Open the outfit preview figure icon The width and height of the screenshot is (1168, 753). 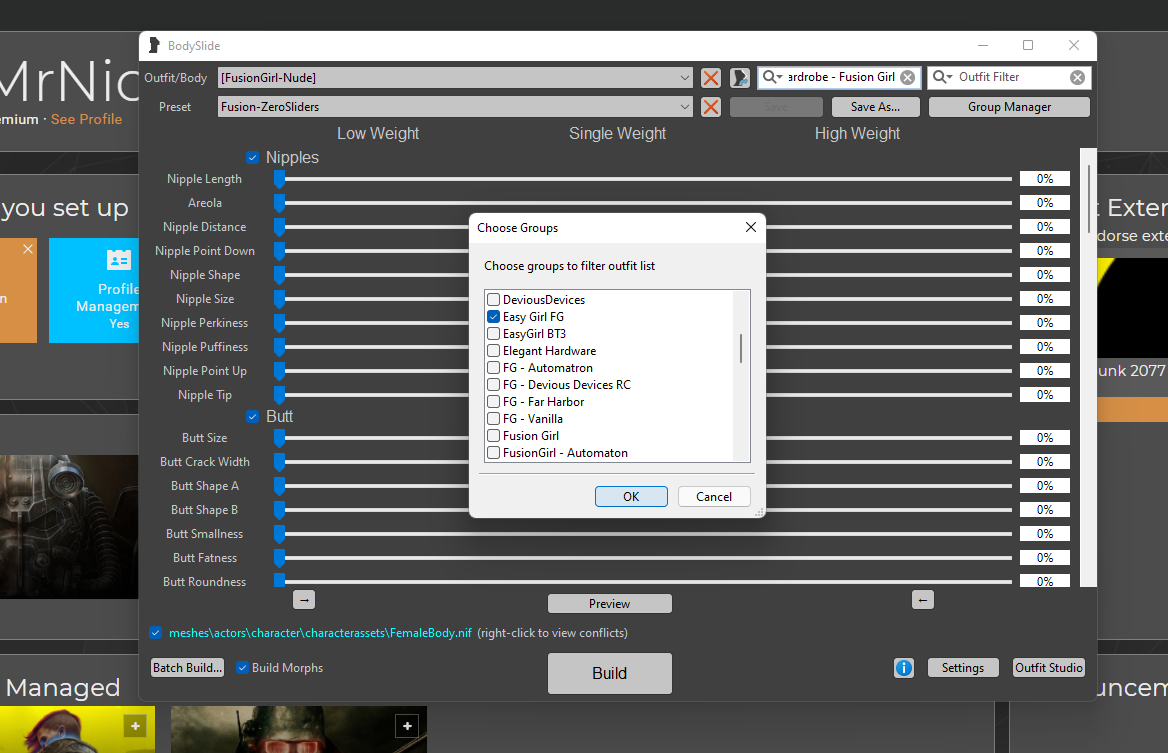(x=740, y=77)
